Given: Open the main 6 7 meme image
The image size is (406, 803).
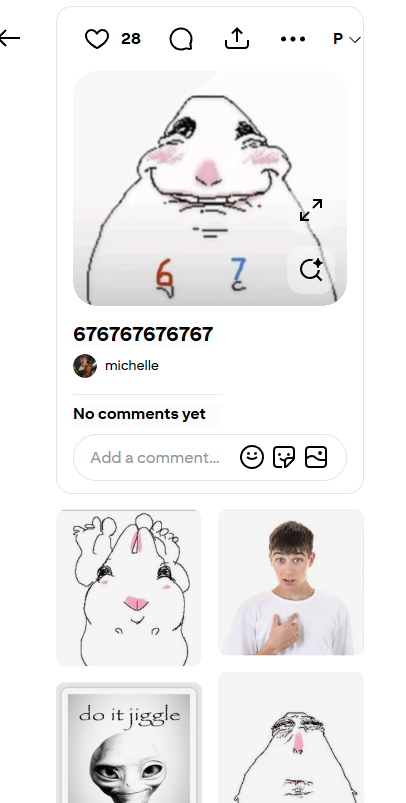Looking at the screenshot, I should [x=210, y=188].
